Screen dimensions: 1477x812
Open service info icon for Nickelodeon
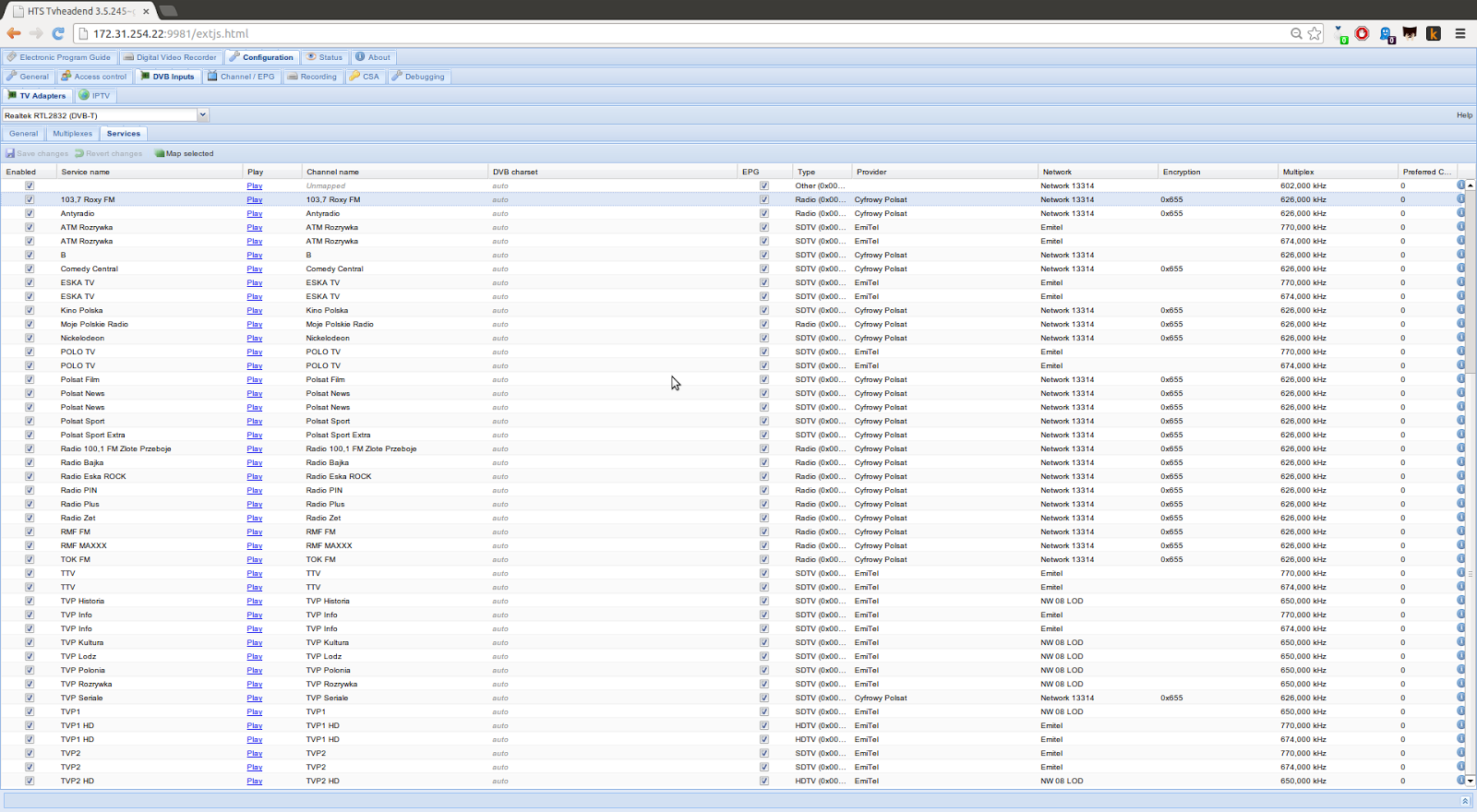[x=1460, y=338]
